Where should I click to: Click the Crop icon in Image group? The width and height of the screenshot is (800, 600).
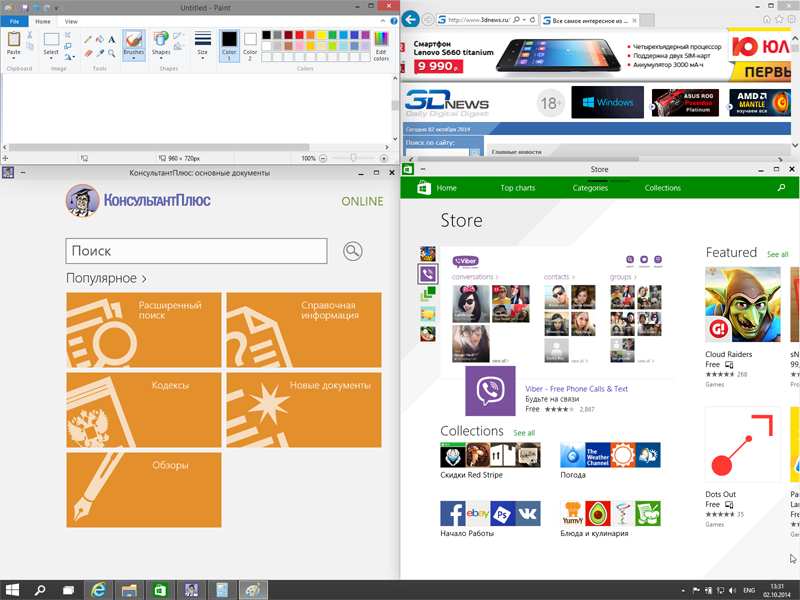point(68,35)
